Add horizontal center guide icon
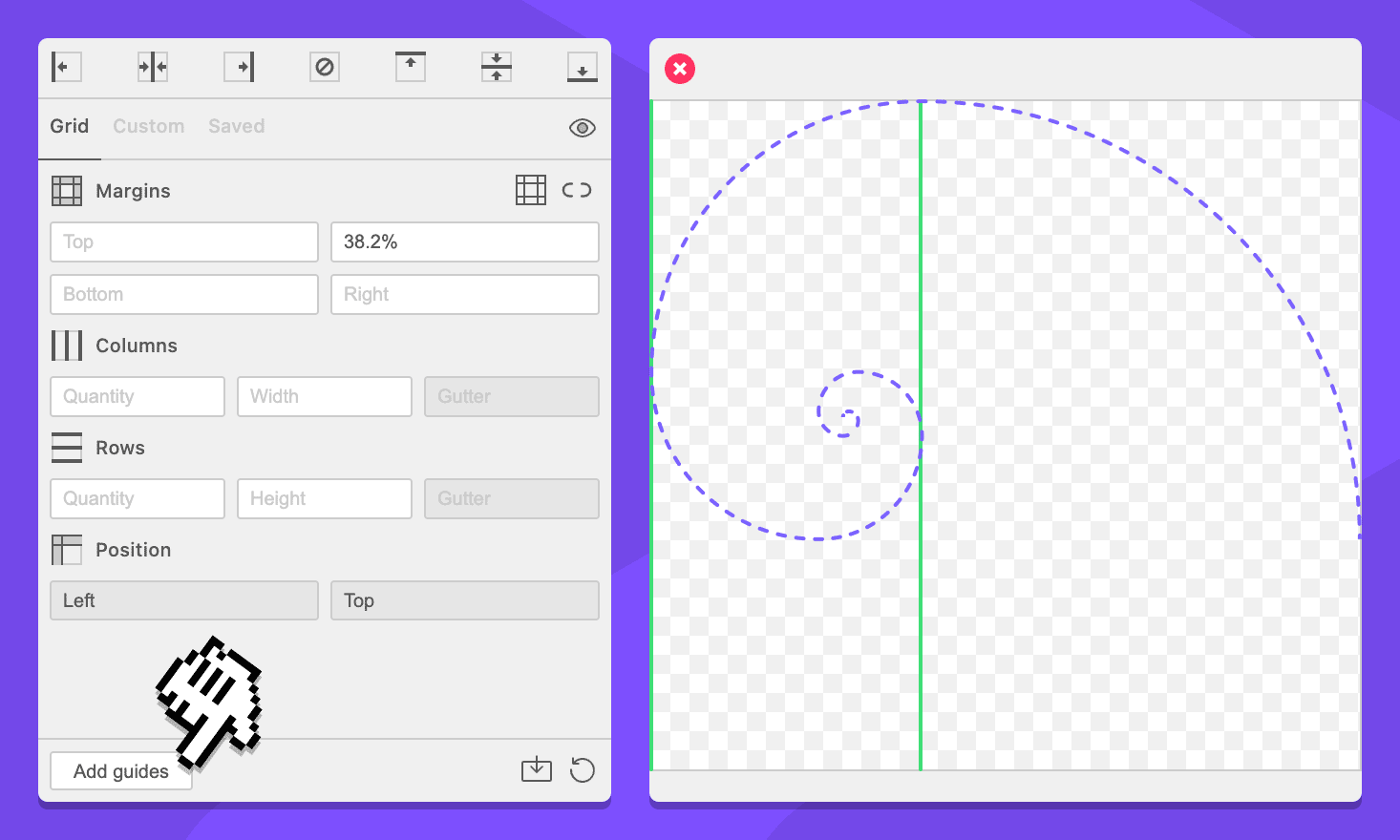This screenshot has width=1400, height=840. coord(497,67)
